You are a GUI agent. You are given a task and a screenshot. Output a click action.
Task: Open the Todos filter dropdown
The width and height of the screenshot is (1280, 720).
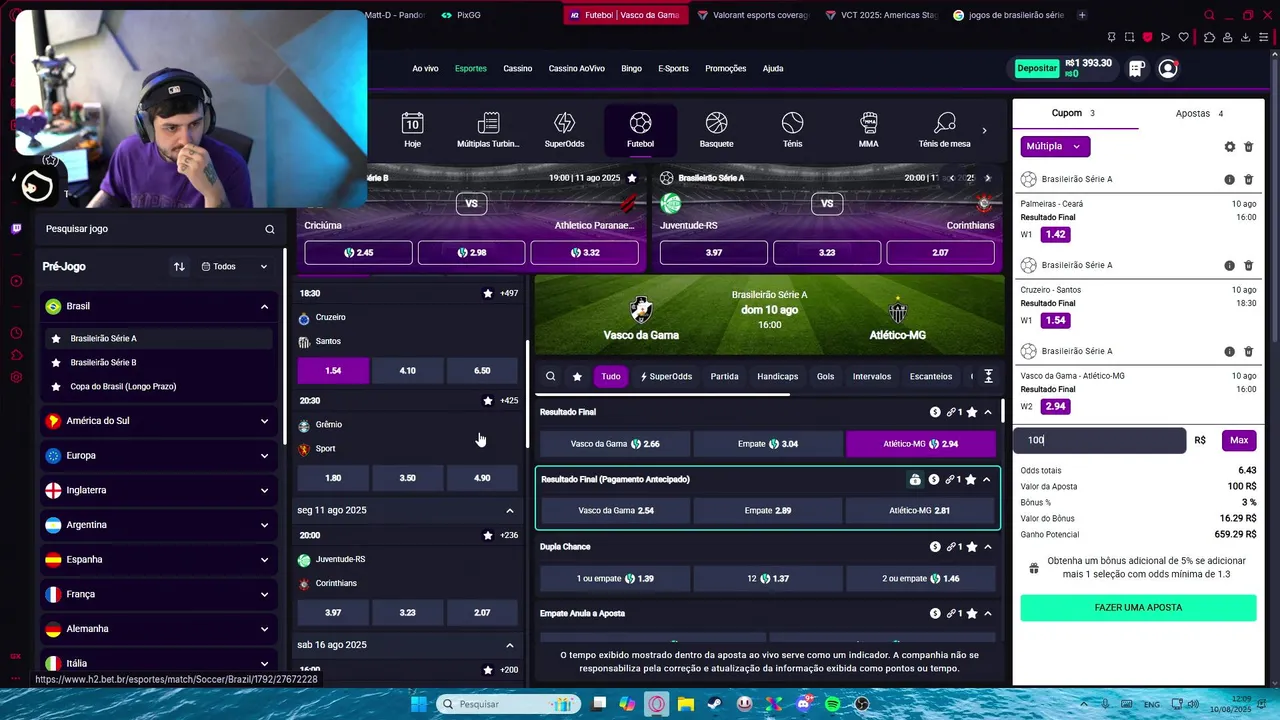pos(235,267)
